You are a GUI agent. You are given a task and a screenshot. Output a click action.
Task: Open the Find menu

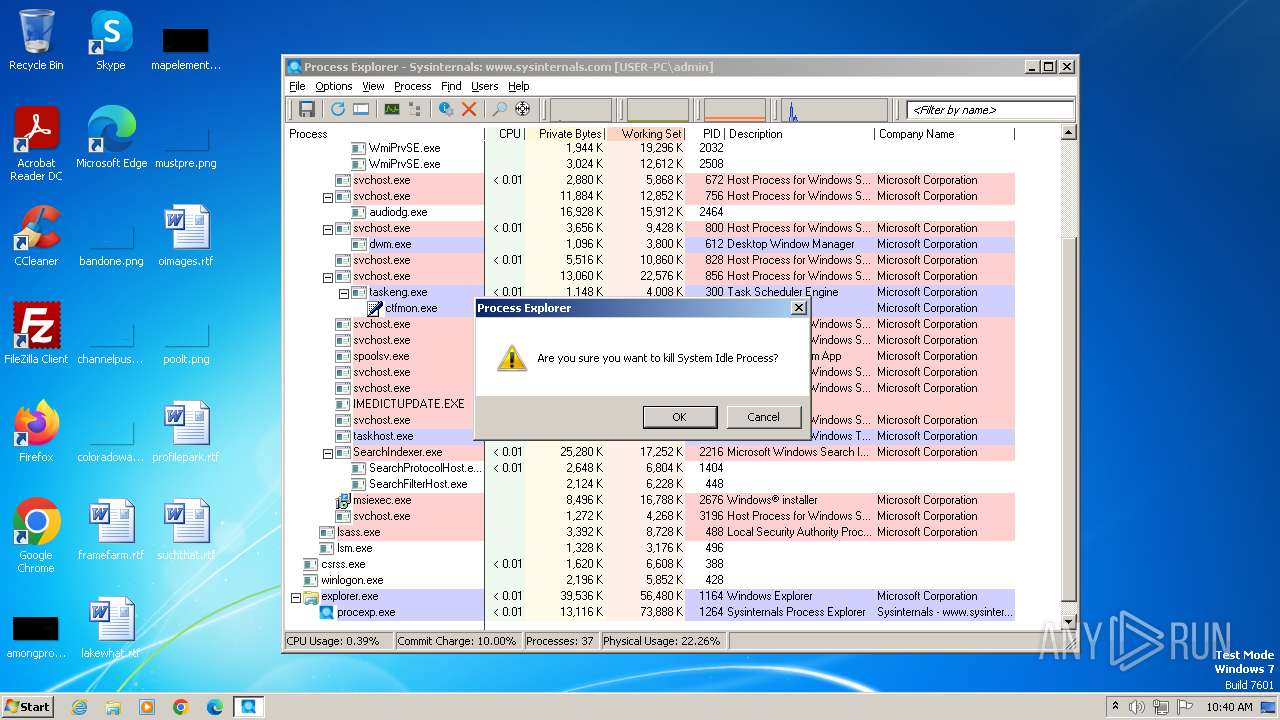[451, 86]
